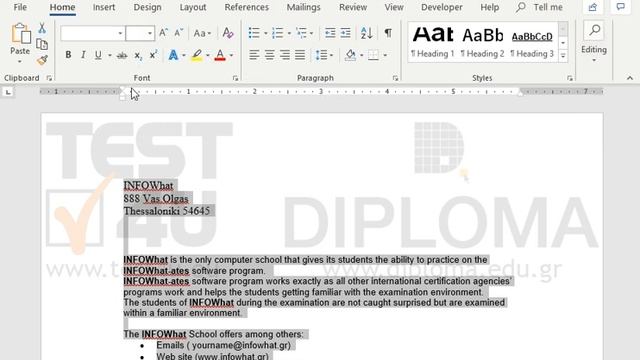Toggle Underline formatting

point(98,55)
